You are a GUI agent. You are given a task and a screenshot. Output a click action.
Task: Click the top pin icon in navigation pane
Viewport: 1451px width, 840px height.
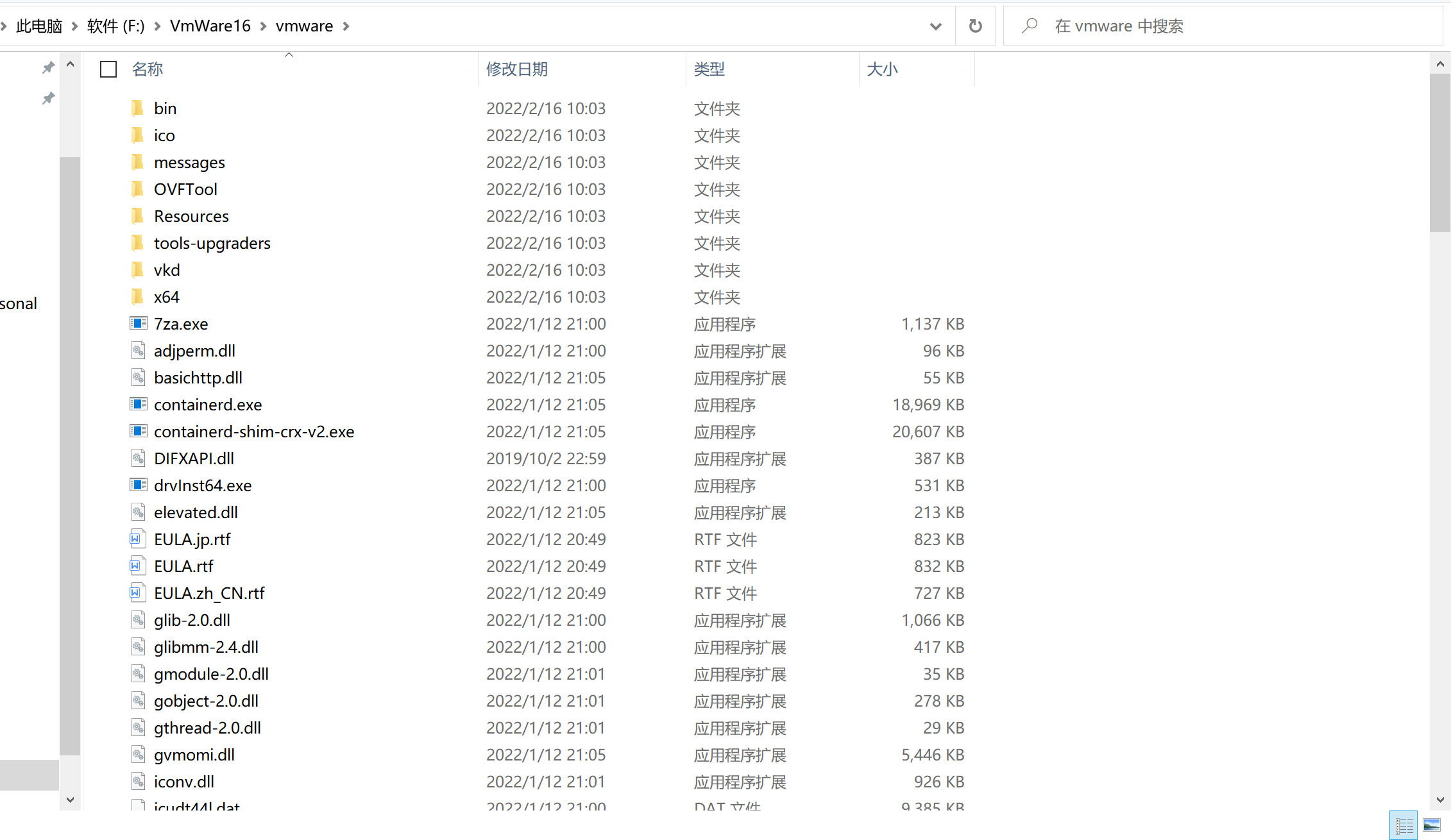click(48, 67)
